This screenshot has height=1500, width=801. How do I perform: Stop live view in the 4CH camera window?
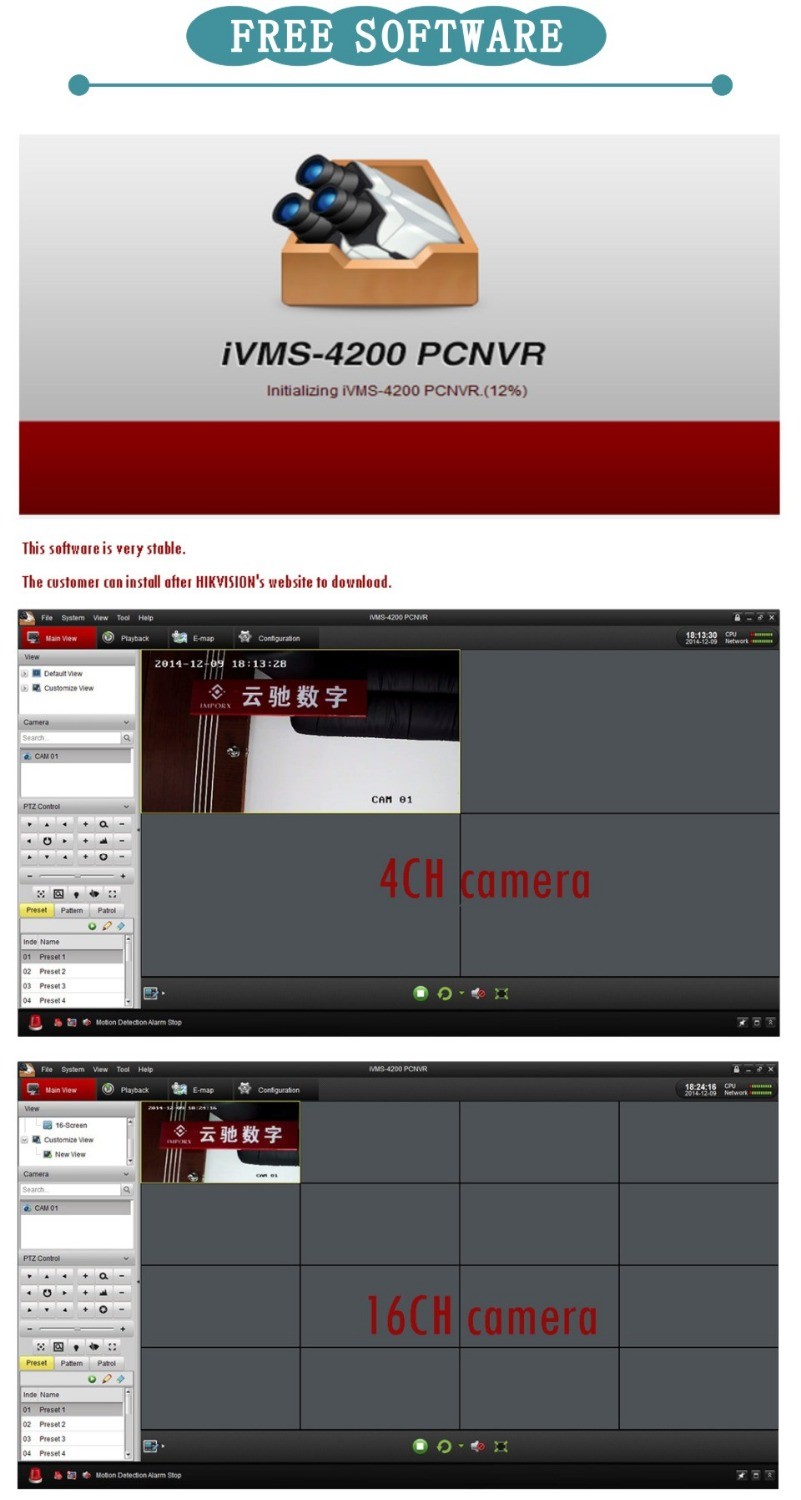tap(420, 993)
